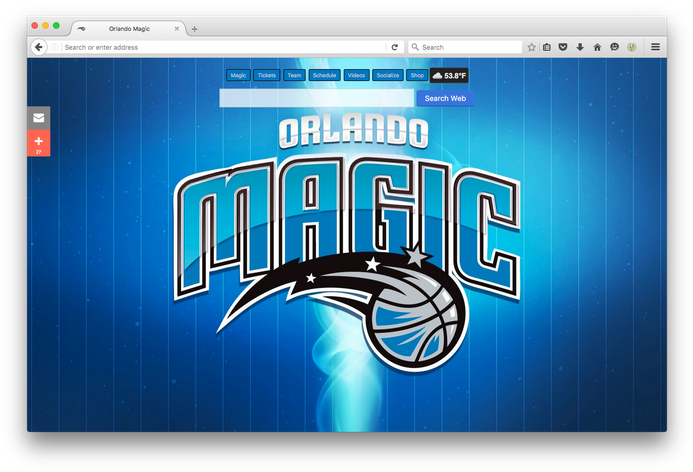Open the Magic nav link

click(x=238, y=75)
